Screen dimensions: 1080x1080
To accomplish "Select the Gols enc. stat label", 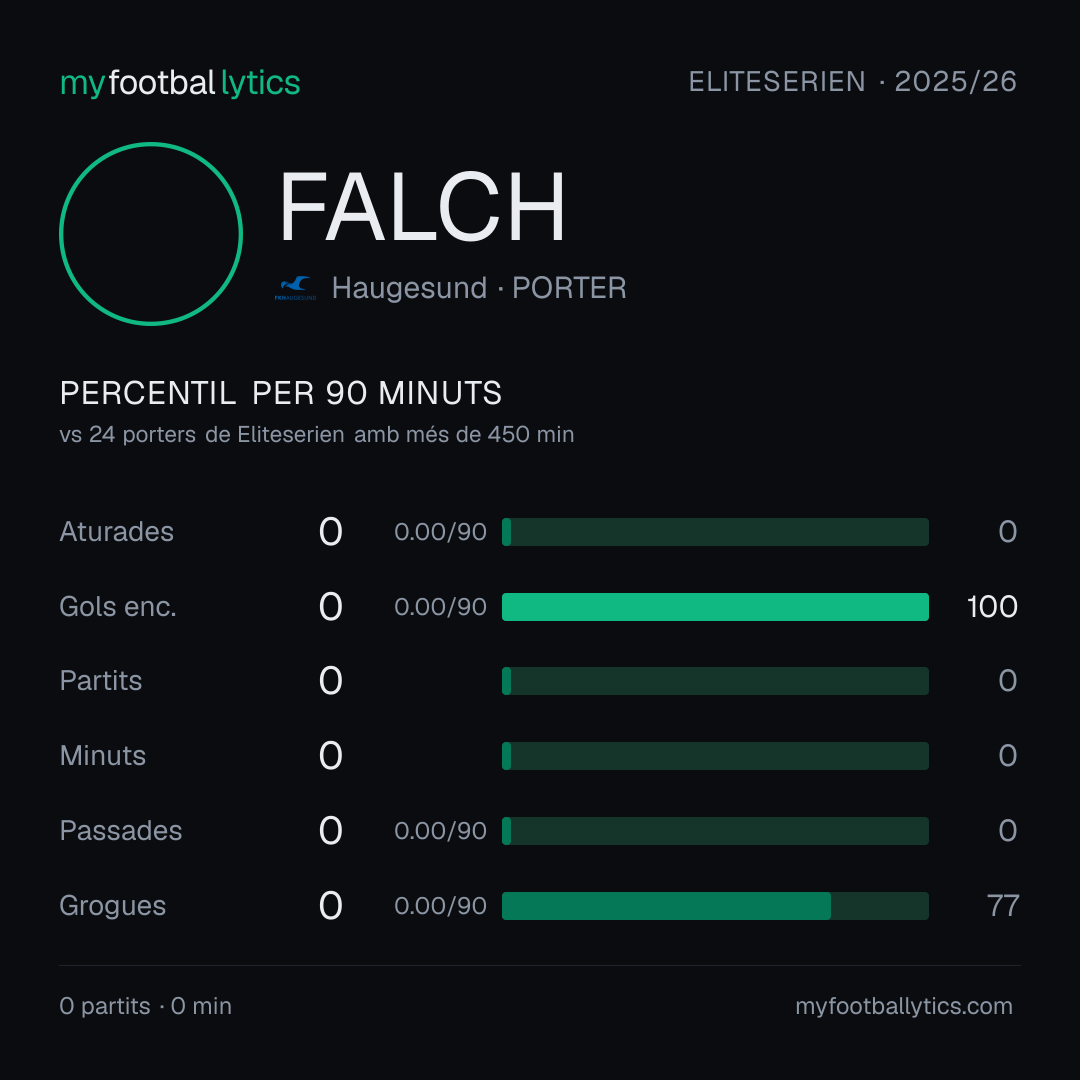I will 118,607.
